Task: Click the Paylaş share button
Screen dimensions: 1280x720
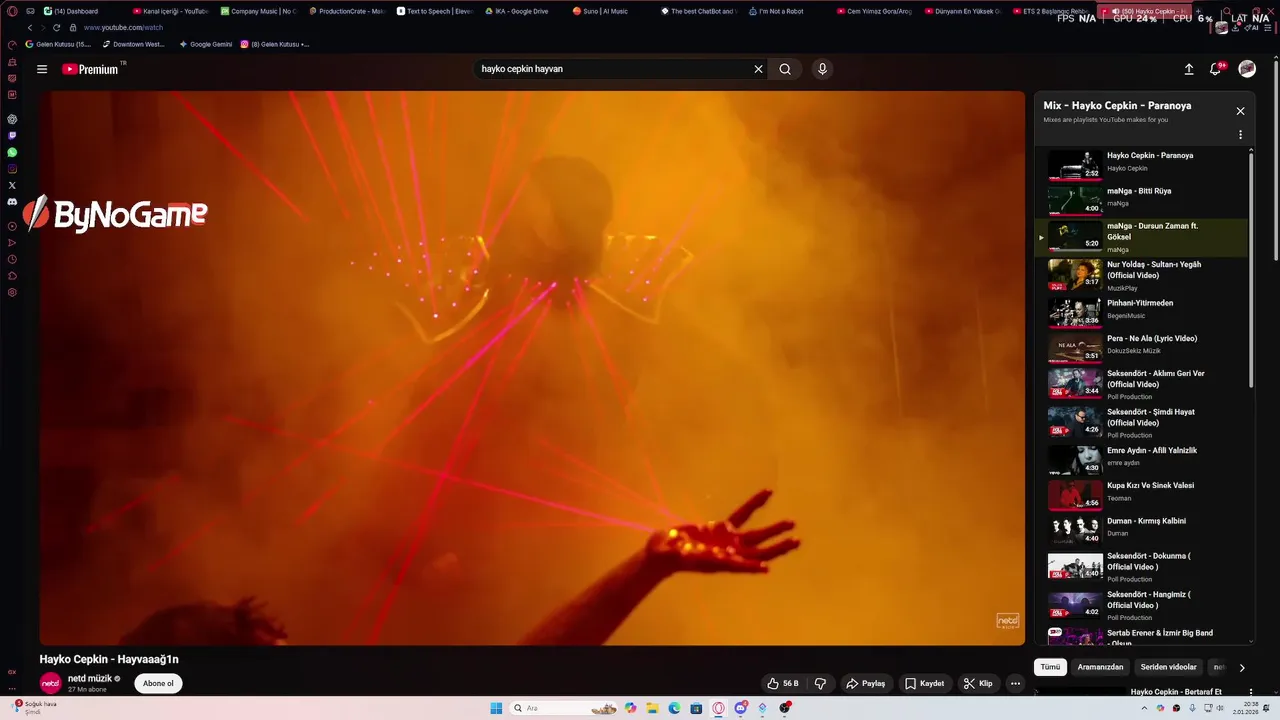Action: 865,683
